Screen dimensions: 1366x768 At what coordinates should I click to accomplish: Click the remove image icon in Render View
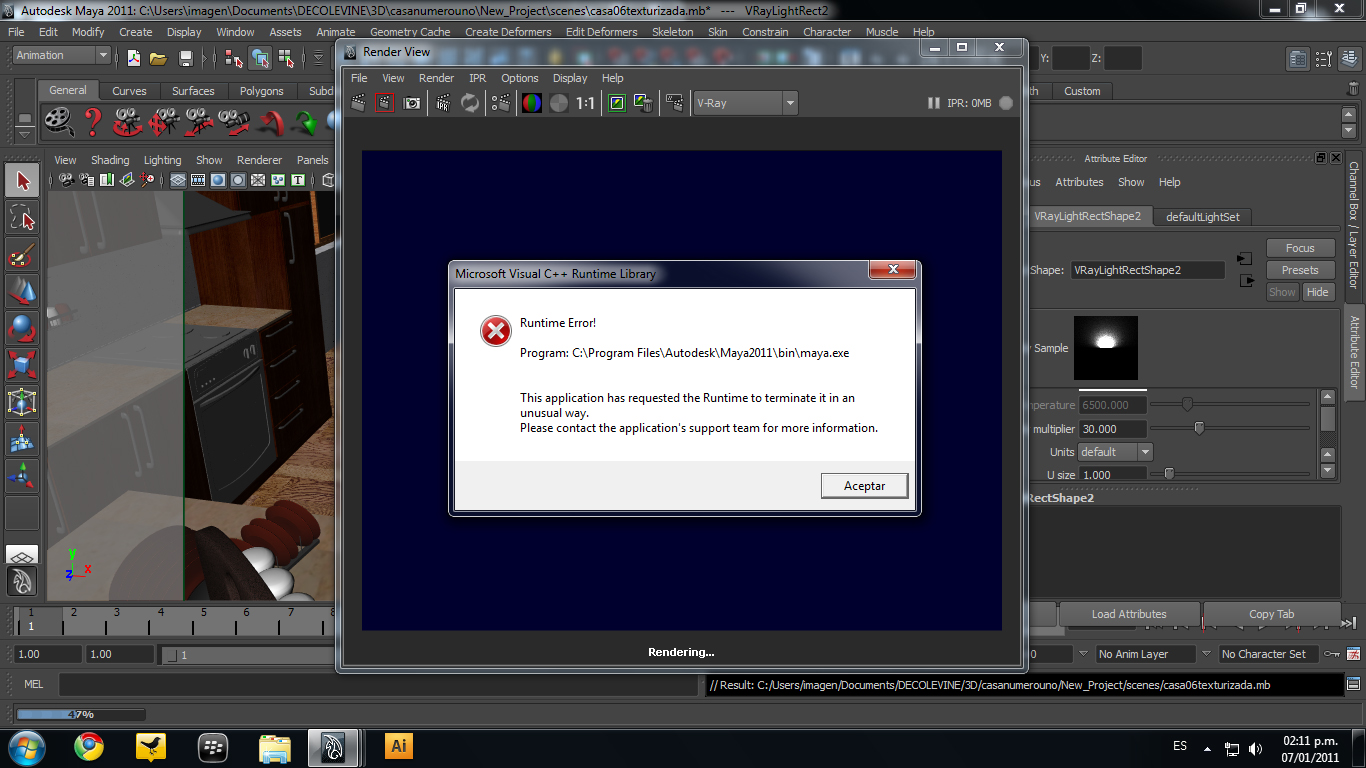[643, 102]
